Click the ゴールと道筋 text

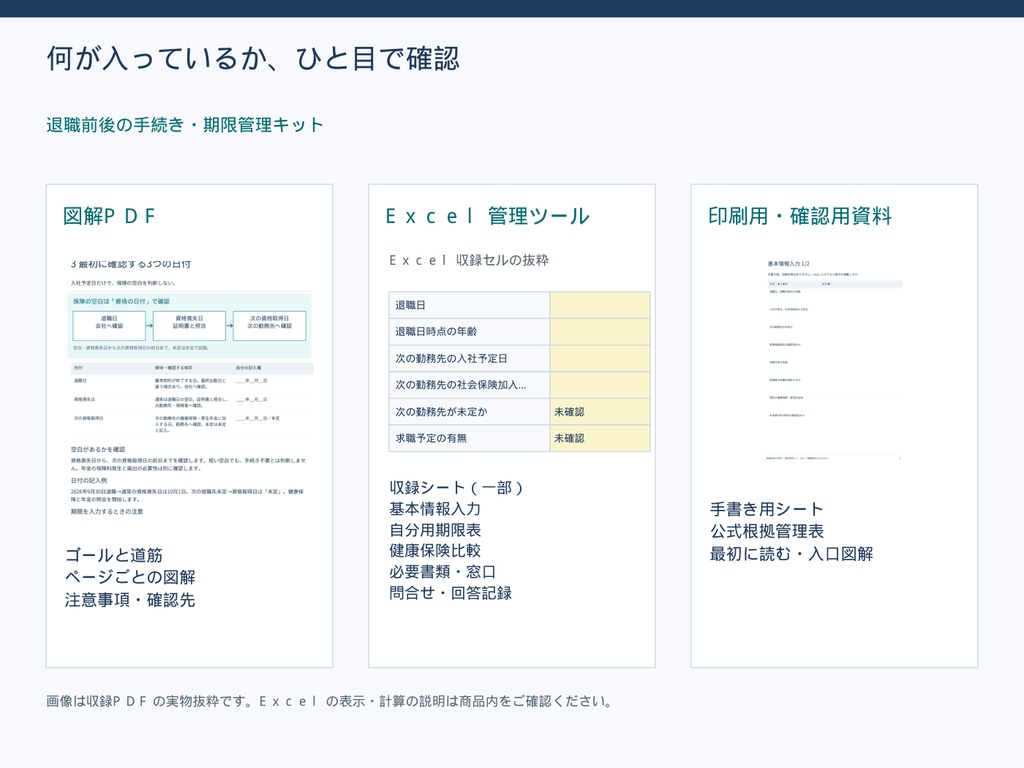coord(114,555)
